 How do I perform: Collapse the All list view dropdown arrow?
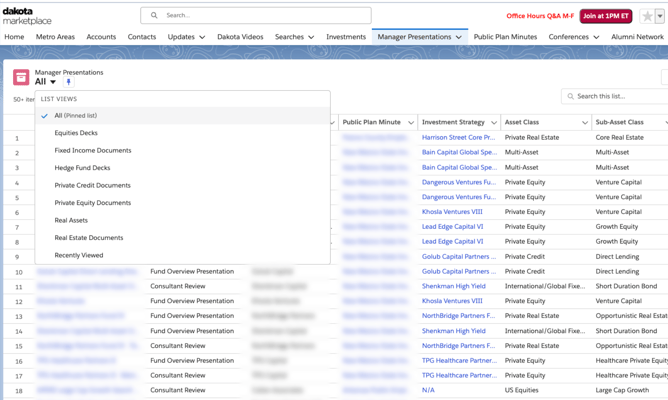click(x=53, y=82)
